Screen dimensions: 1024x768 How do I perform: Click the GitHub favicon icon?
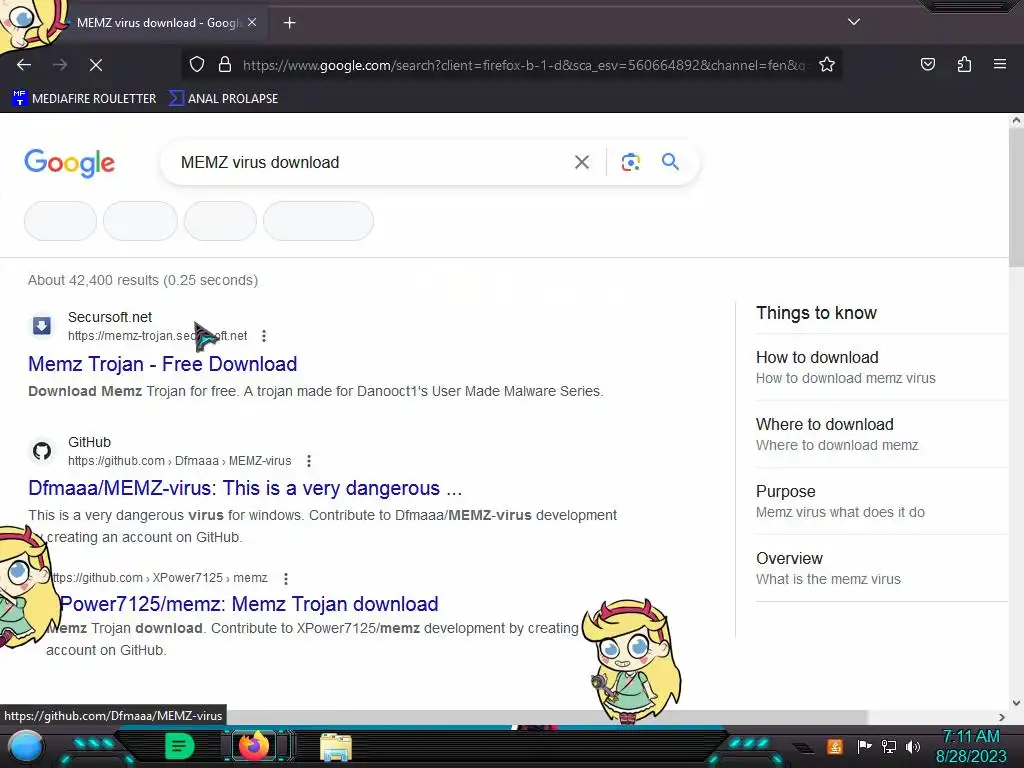42,451
